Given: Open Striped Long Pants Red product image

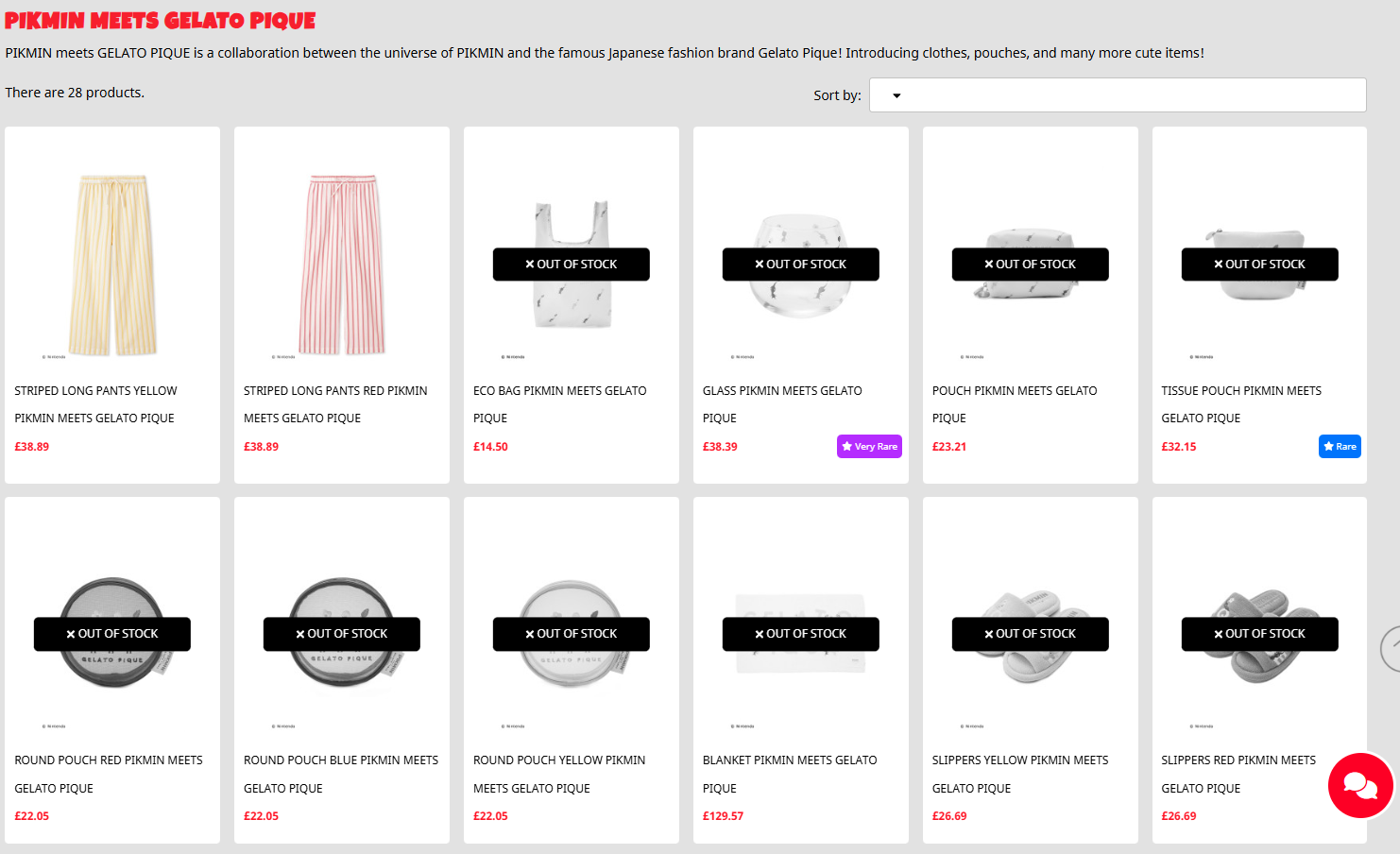Looking at the screenshot, I should coord(342,265).
